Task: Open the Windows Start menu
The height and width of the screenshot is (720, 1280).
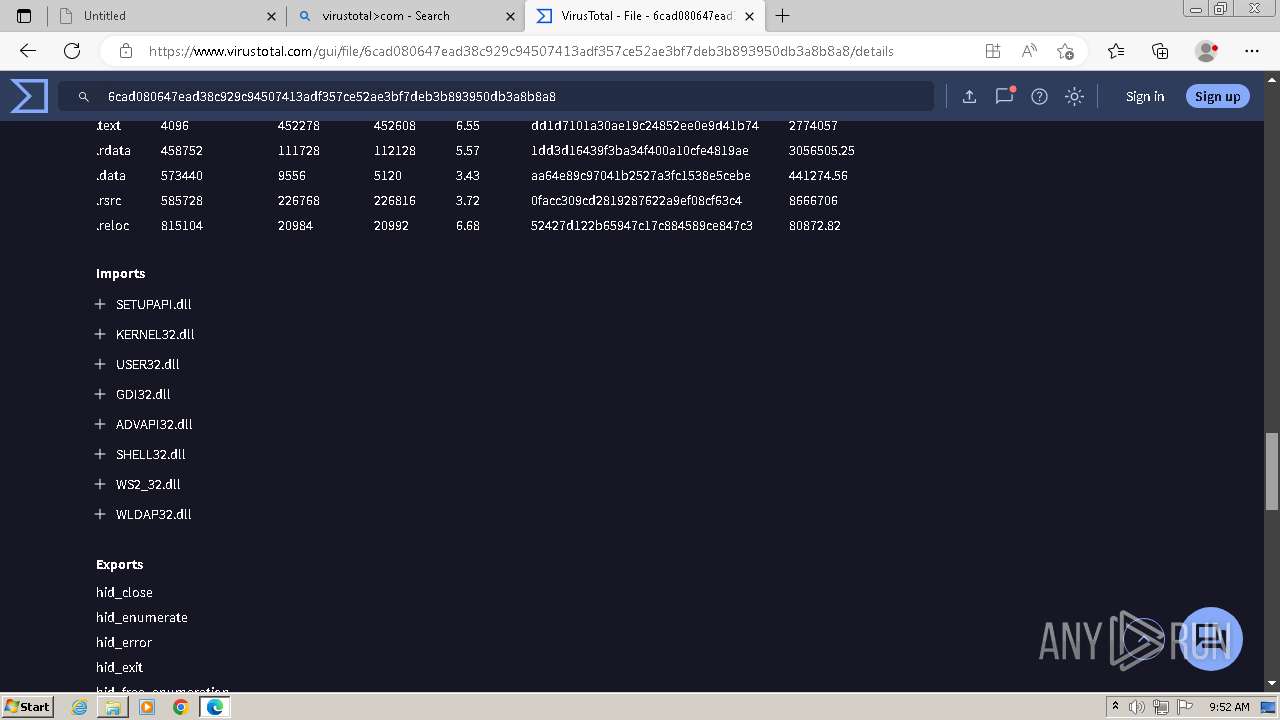Action: (27, 706)
